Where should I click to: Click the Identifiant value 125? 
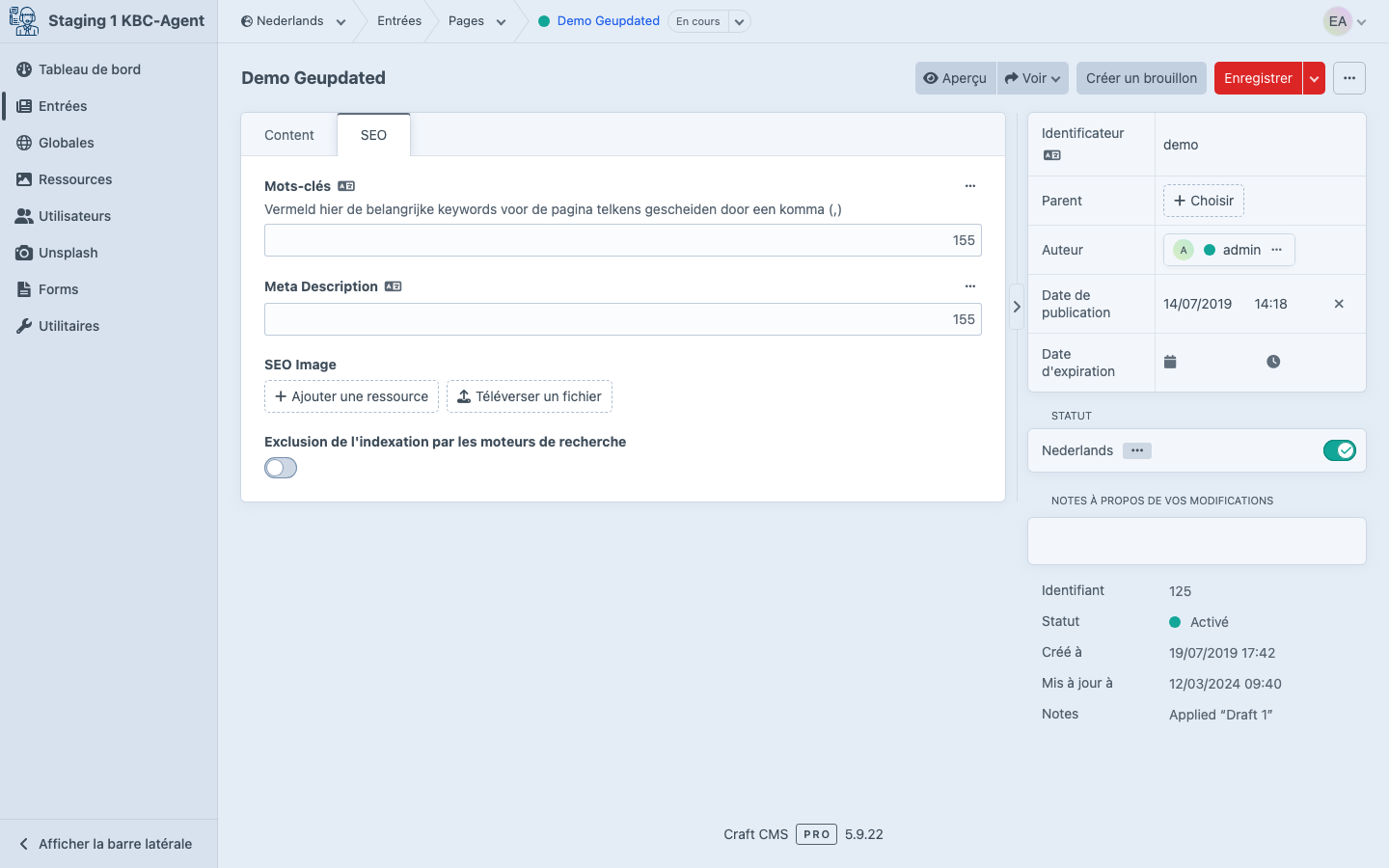click(x=1181, y=591)
